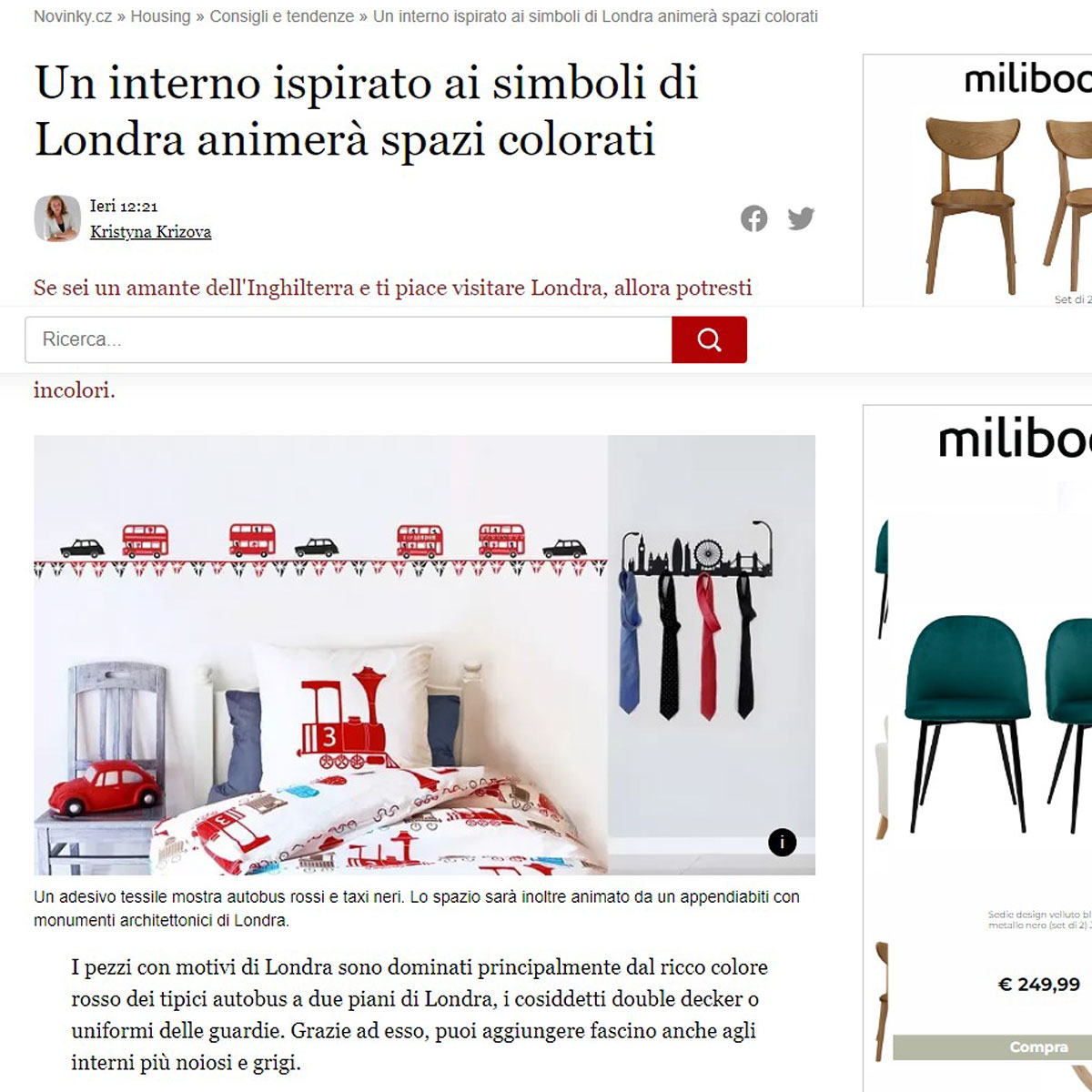The height and width of the screenshot is (1092, 1092).
Task: Open the London bedroom article photo
Action: [x=424, y=655]
